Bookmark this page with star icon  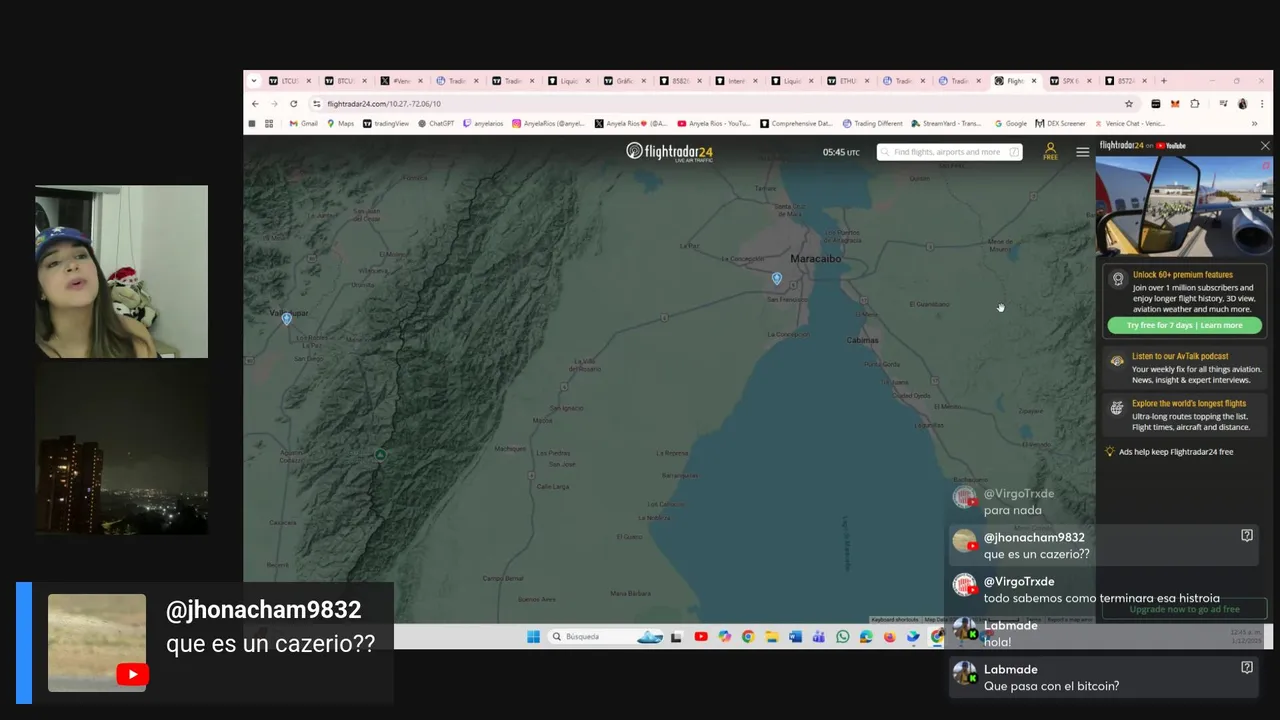[x=1129, y=104]
